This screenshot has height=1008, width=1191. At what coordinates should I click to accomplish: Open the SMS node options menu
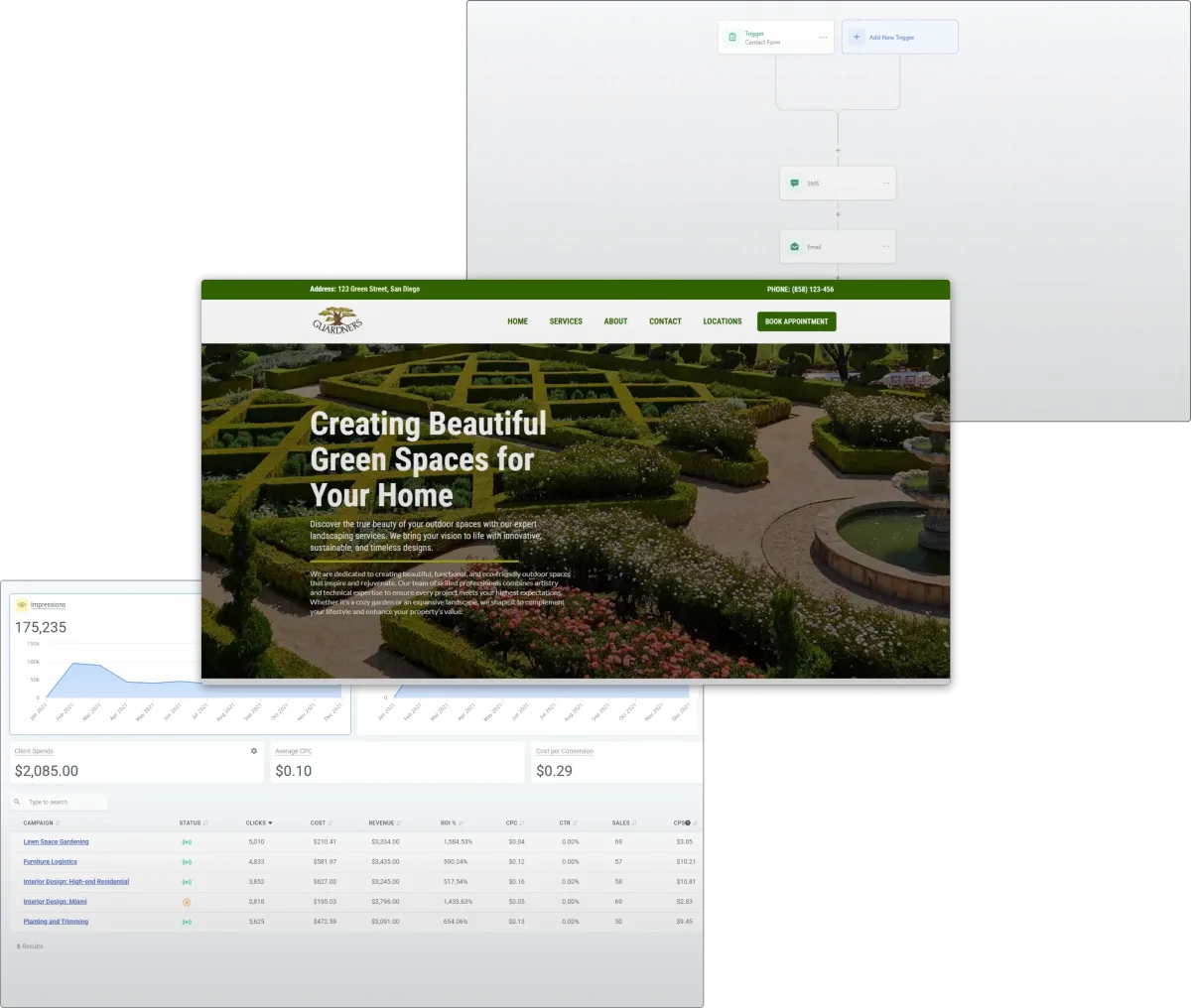884,183
